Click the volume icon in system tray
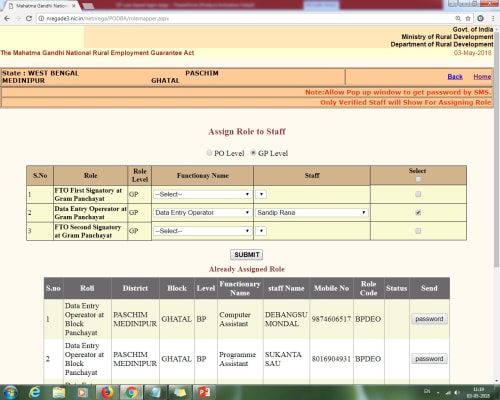 (x=457, y=393)
